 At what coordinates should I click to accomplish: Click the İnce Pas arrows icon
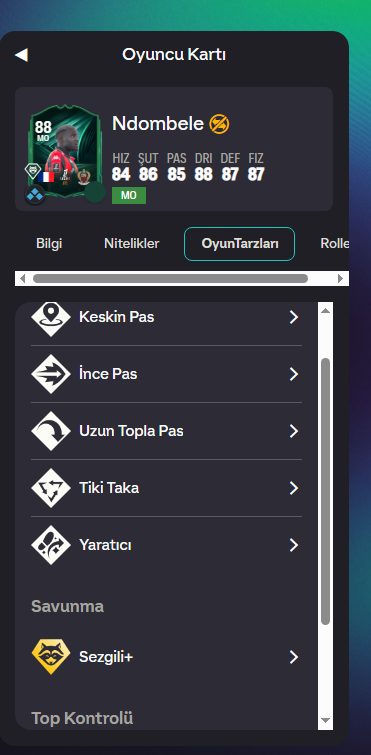tap(51, 374)
